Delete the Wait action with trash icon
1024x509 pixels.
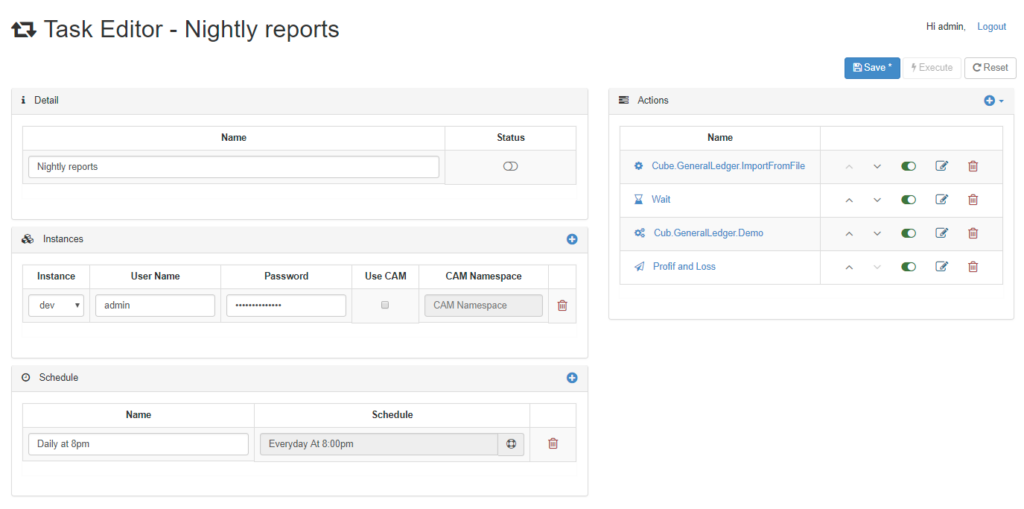pos(972,200)
